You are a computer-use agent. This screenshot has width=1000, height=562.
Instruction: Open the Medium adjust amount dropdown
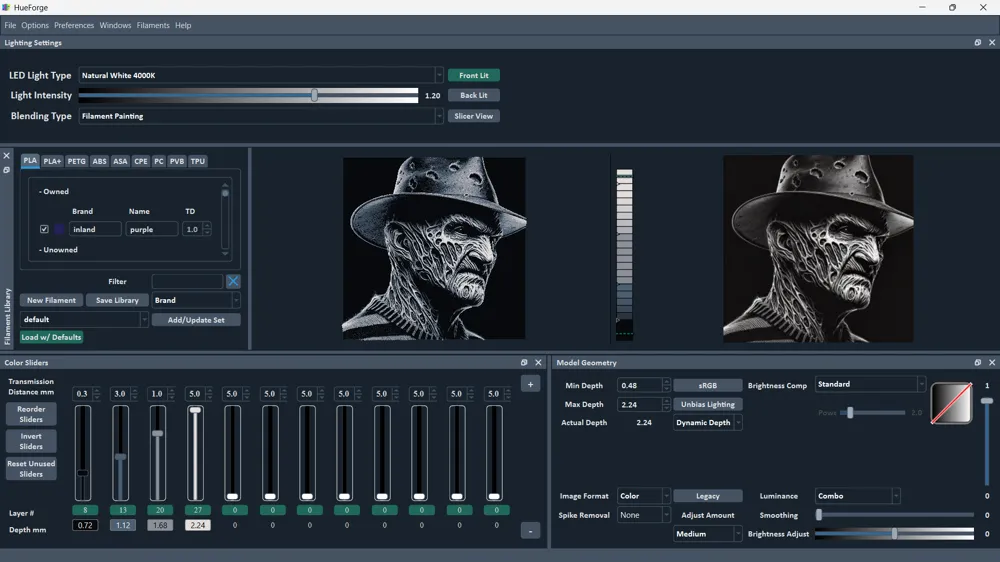tap(708, 534)
